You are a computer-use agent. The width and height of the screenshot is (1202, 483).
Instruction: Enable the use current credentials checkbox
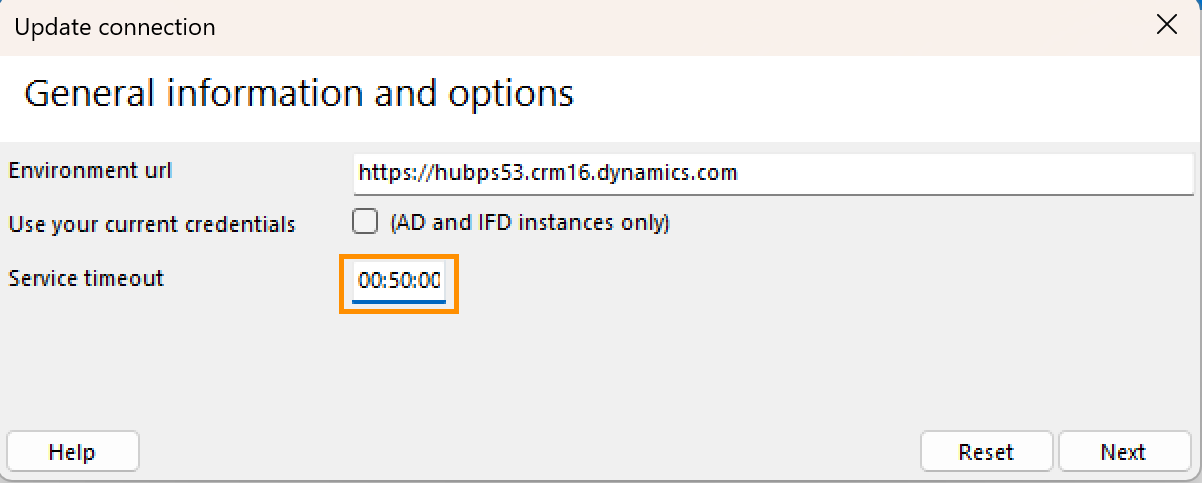pos(365,221)
